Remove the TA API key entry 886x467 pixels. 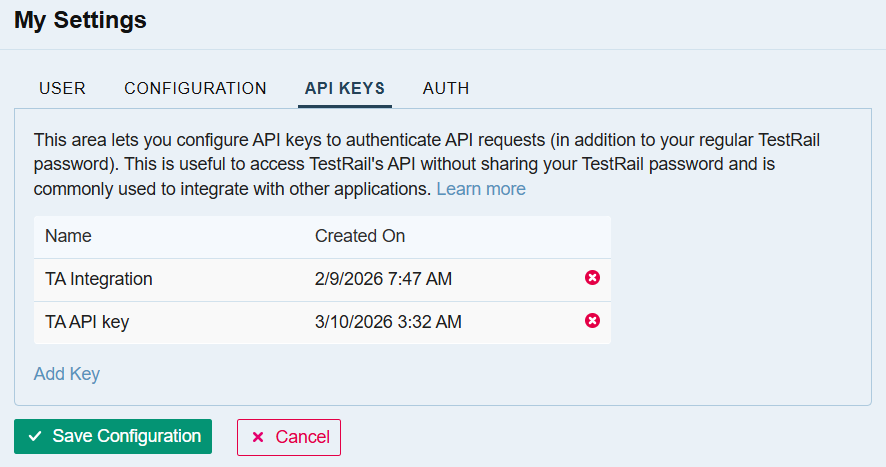point(592,321)
